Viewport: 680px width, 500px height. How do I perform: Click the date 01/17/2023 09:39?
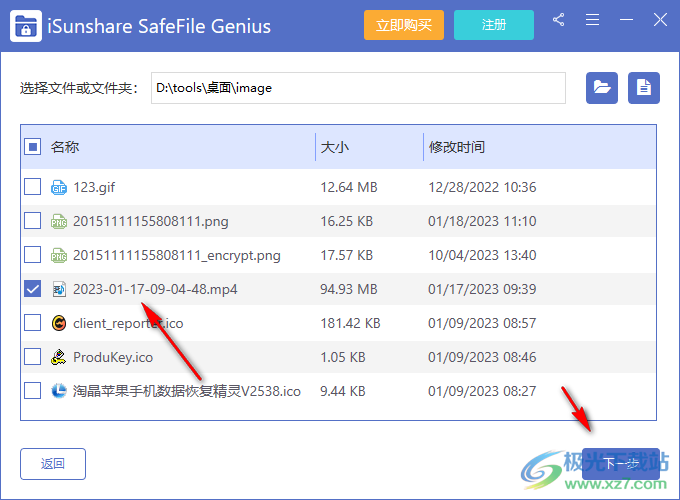[x=482, y=289]
